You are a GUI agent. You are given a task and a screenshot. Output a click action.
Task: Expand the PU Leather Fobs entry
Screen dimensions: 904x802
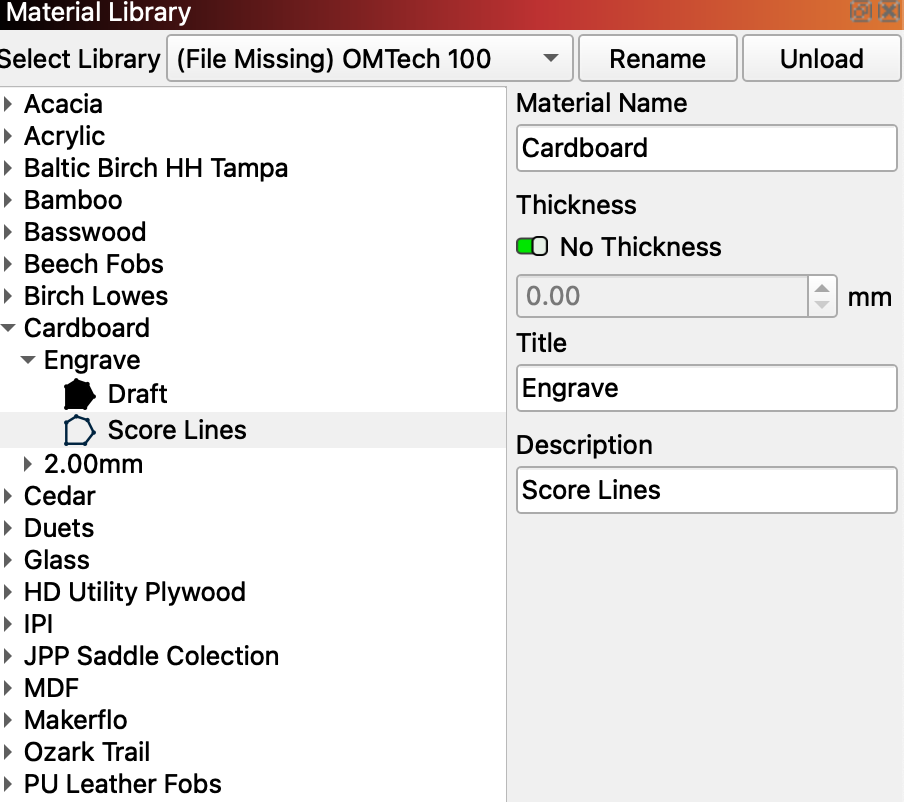[9, 784]
